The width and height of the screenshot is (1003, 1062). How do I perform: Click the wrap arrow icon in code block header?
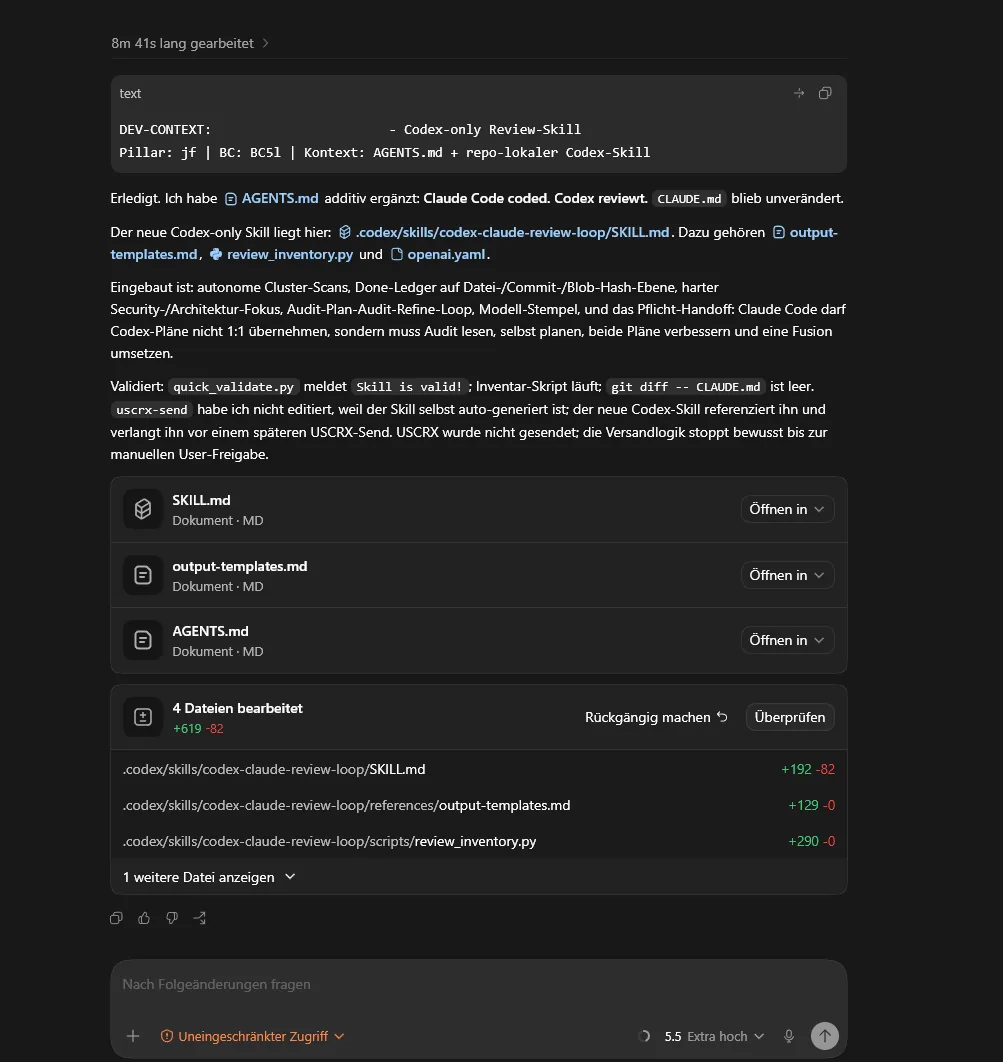pyautogui.click(x=799, y=93)
